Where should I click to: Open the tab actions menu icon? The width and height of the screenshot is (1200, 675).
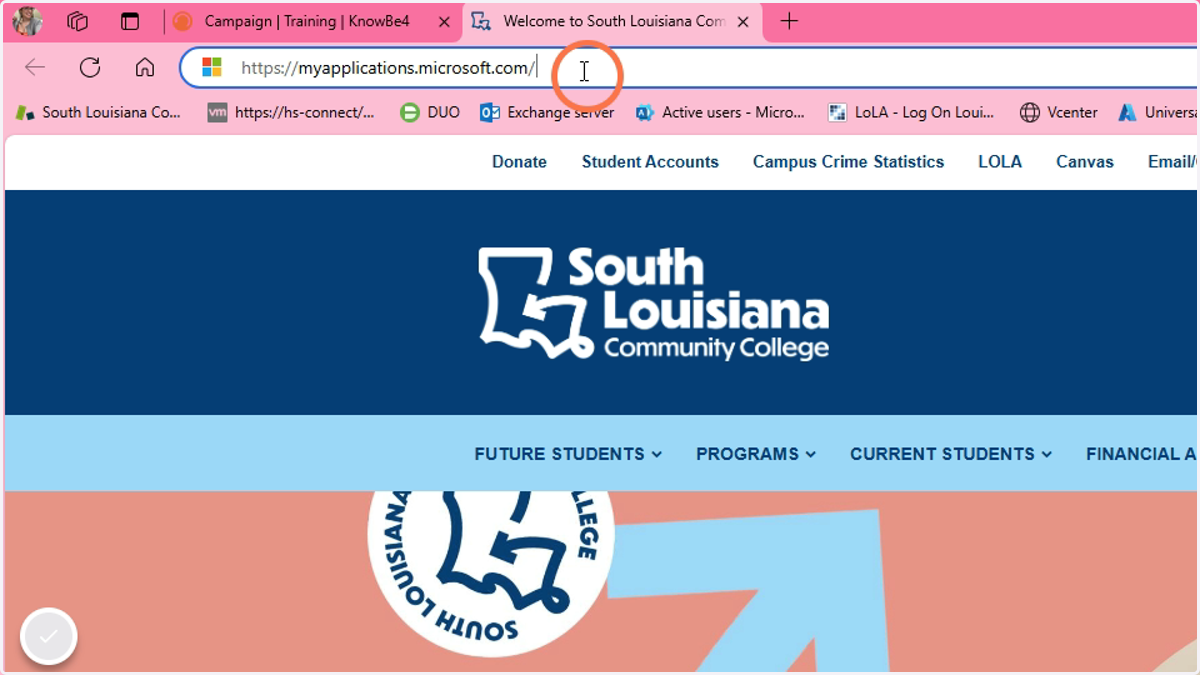coord(130,21)
